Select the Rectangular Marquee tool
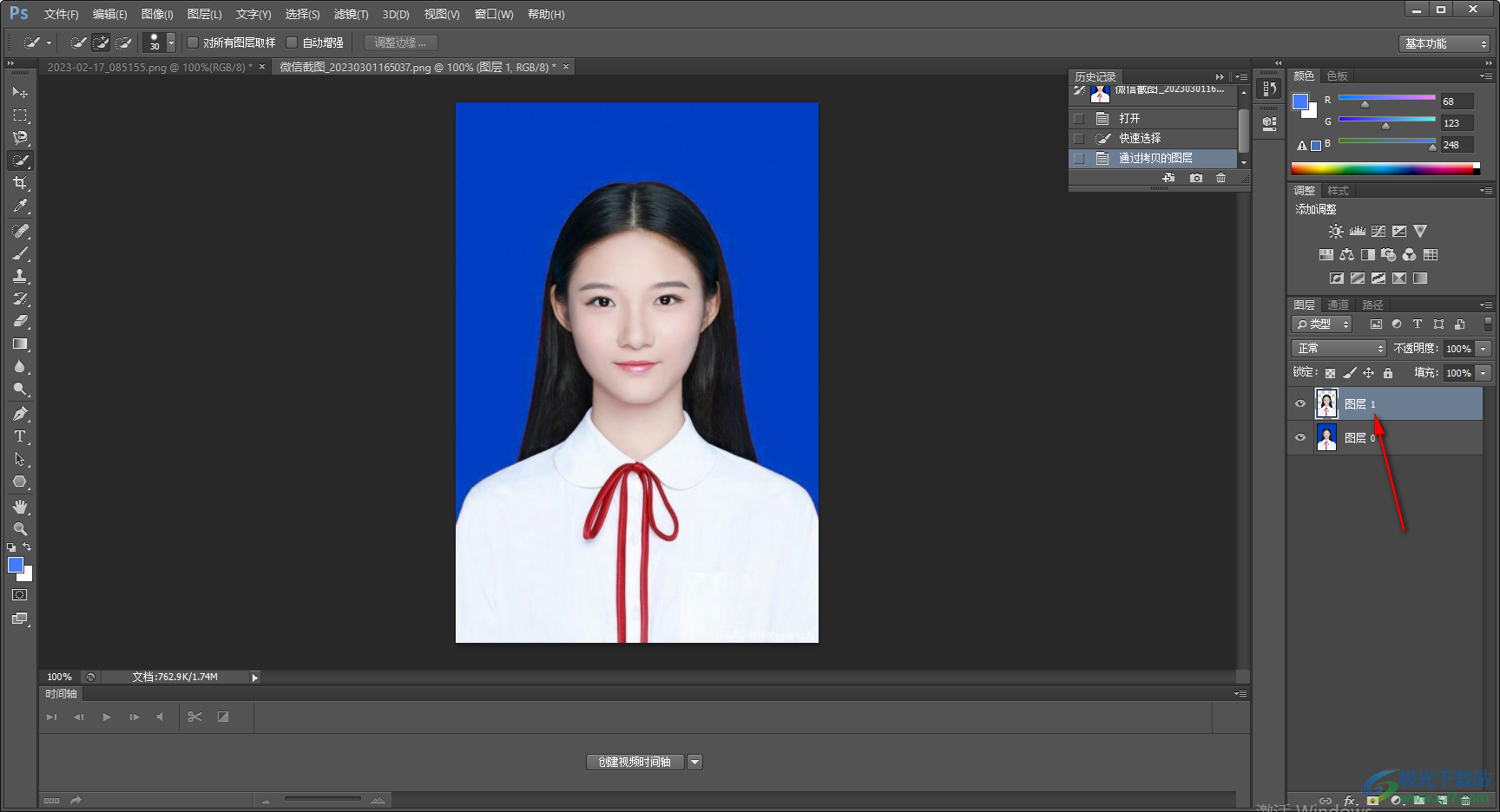This screenshot has width=1500, height=812. [20, 115]
